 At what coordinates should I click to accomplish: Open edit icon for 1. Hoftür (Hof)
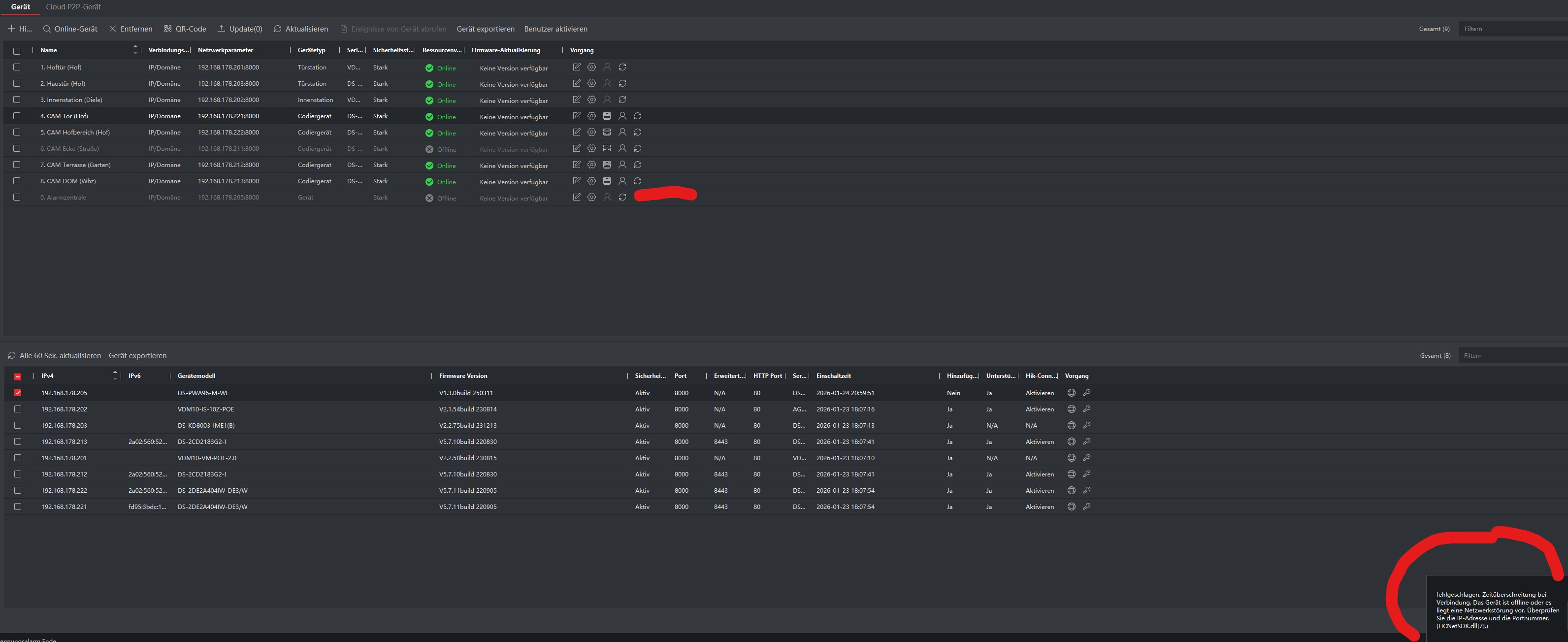tap(577, 67)
